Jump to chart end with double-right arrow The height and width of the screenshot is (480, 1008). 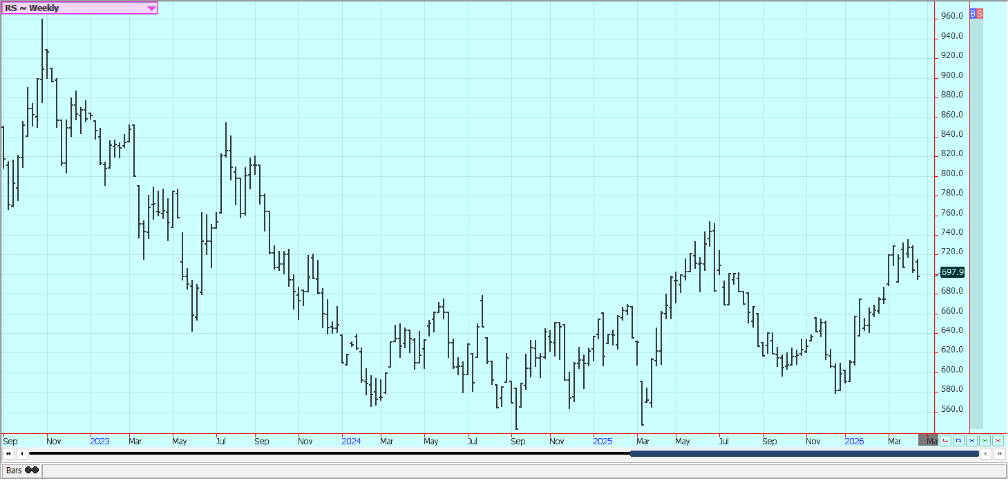(x=998, y=454)
